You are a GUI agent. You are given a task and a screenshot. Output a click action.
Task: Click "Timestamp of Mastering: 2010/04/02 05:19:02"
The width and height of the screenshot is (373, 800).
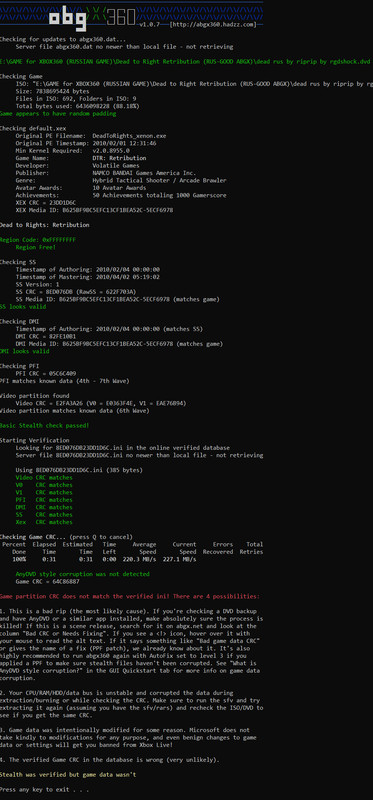[x=87, y=277]
